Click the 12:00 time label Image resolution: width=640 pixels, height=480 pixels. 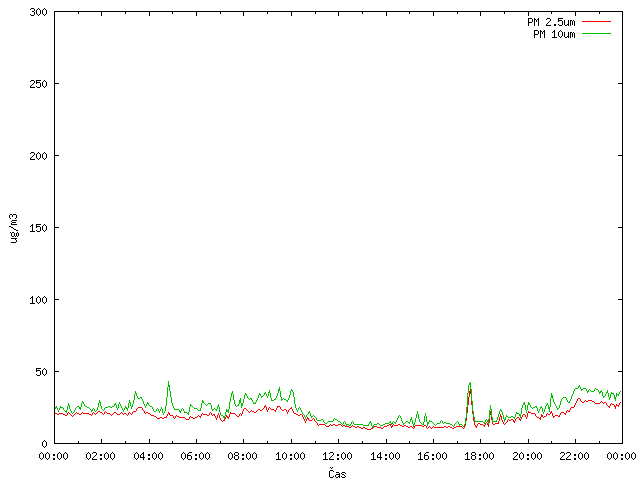coord(338,456)
